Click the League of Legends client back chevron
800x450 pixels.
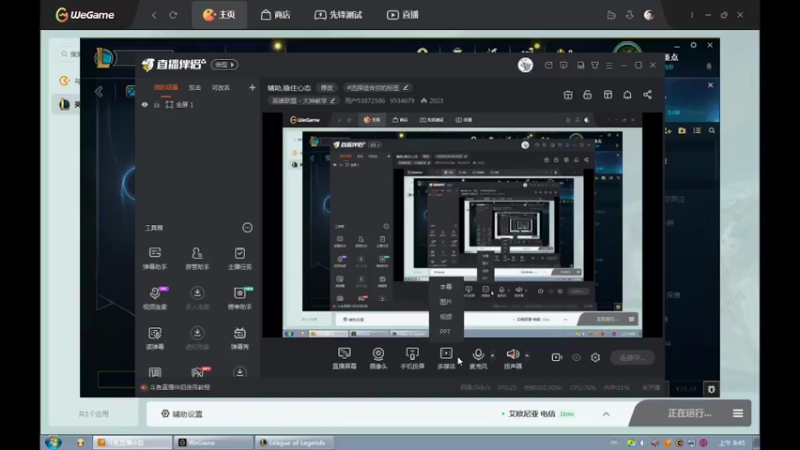pos(99,92)
